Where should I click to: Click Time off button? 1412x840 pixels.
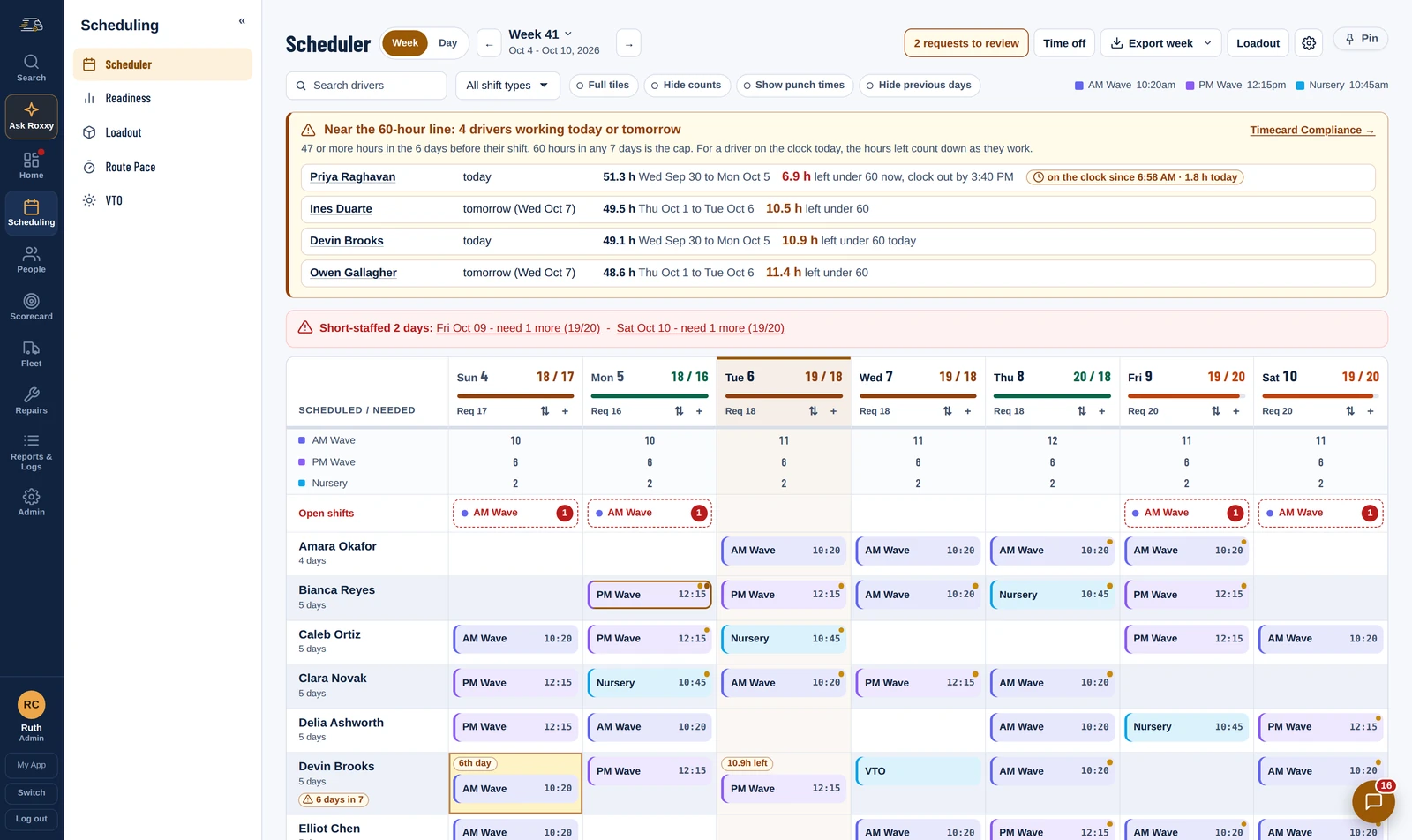1064,43
